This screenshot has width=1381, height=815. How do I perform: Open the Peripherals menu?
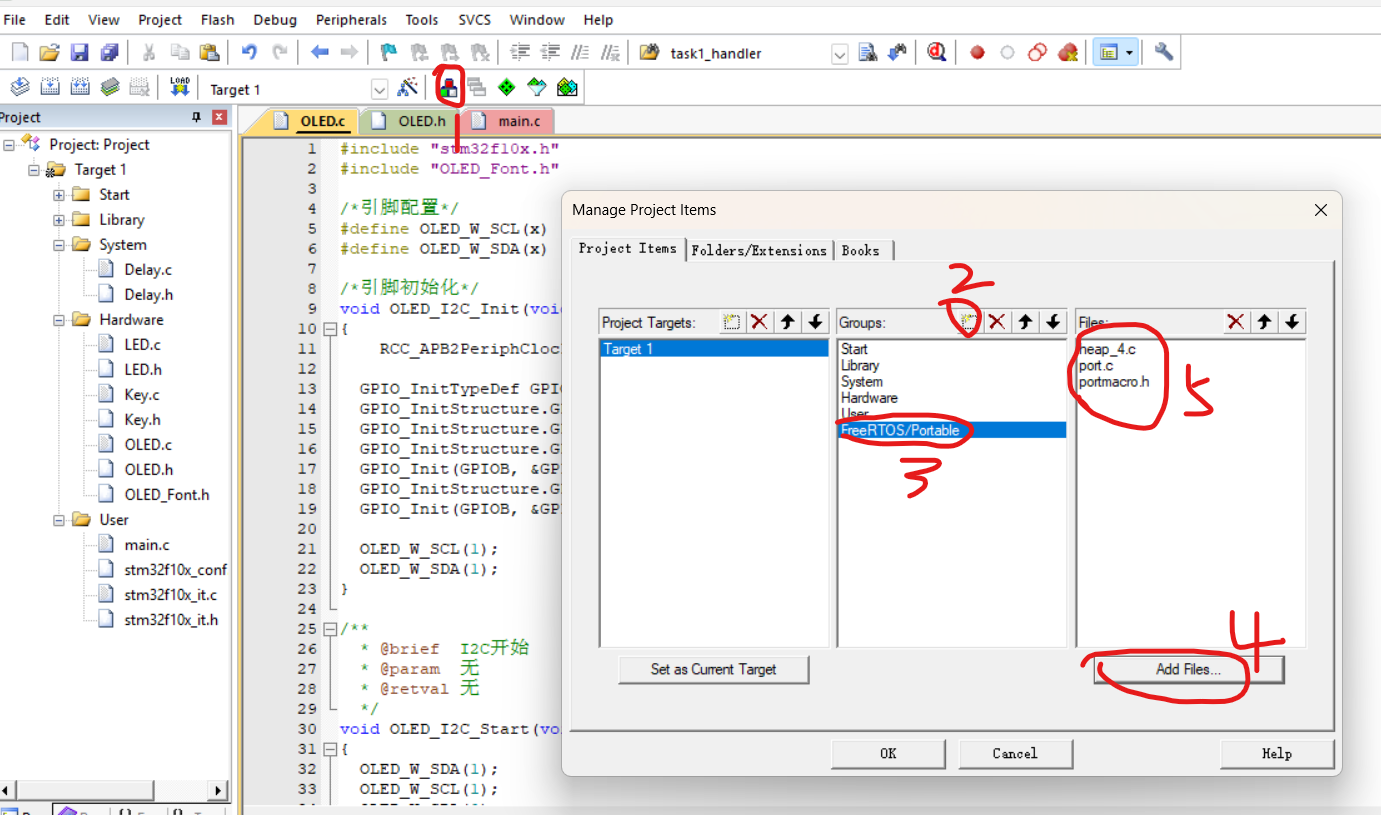click(351, 19)
